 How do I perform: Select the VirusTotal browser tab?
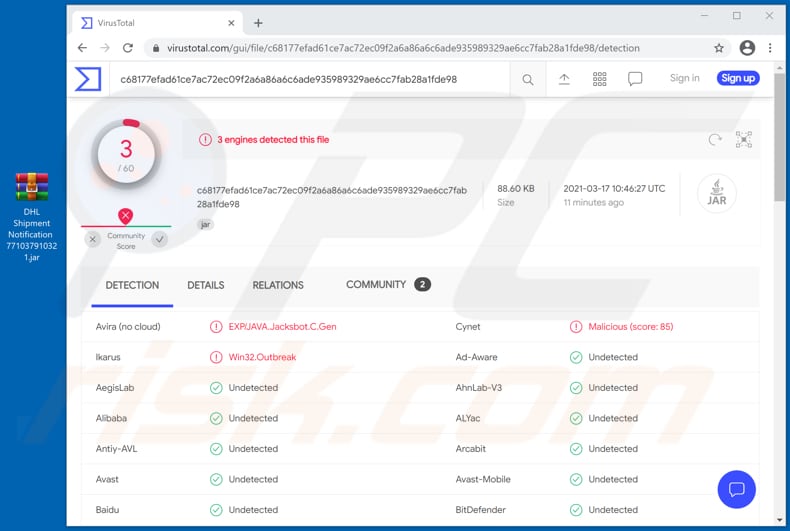(x=158, y=23)
